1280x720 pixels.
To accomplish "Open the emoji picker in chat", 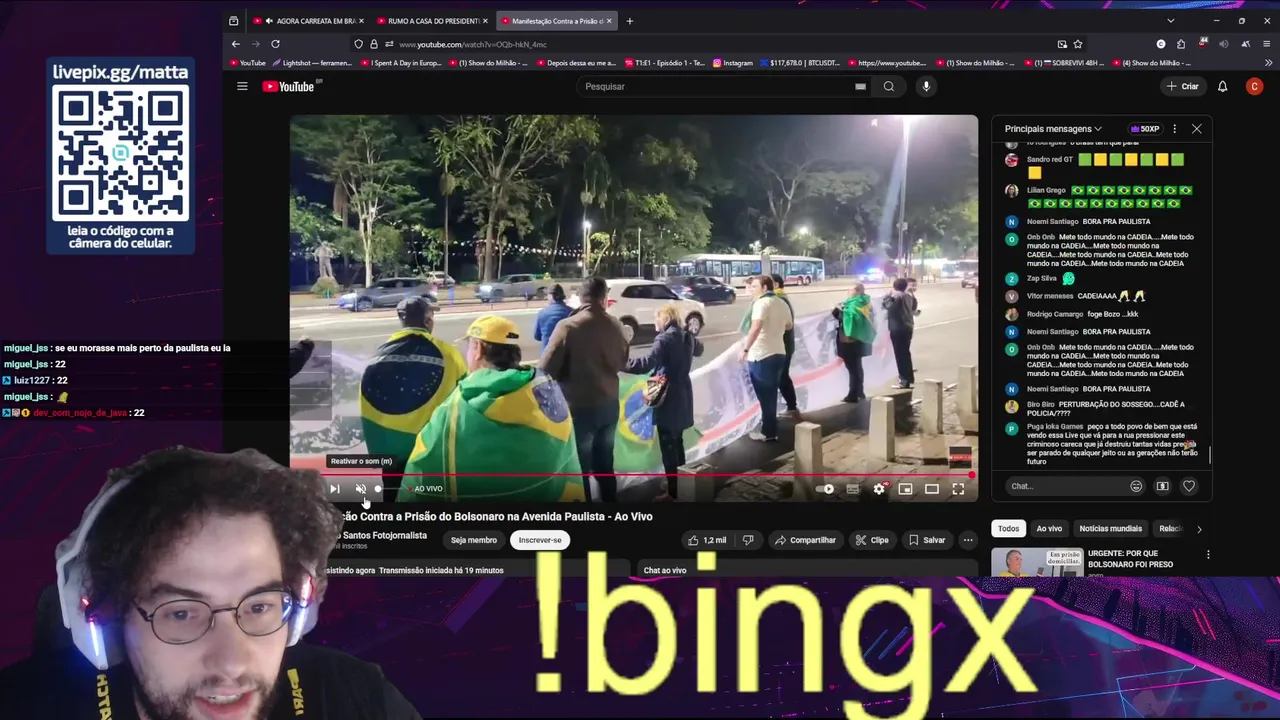I will pos(1136,486).
